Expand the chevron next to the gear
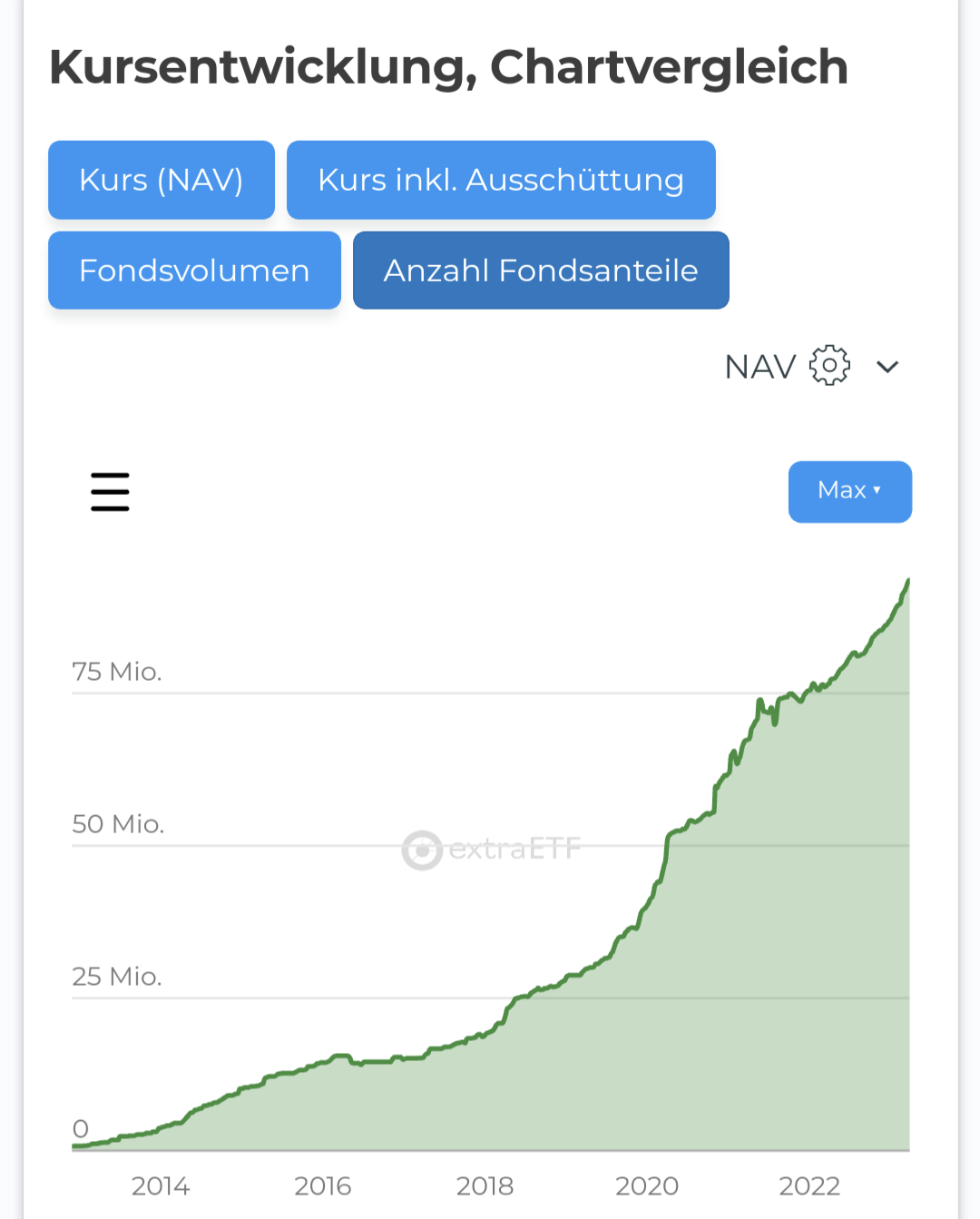The width and height of the screenshot is (980, 1219). [x=887, y=367]
